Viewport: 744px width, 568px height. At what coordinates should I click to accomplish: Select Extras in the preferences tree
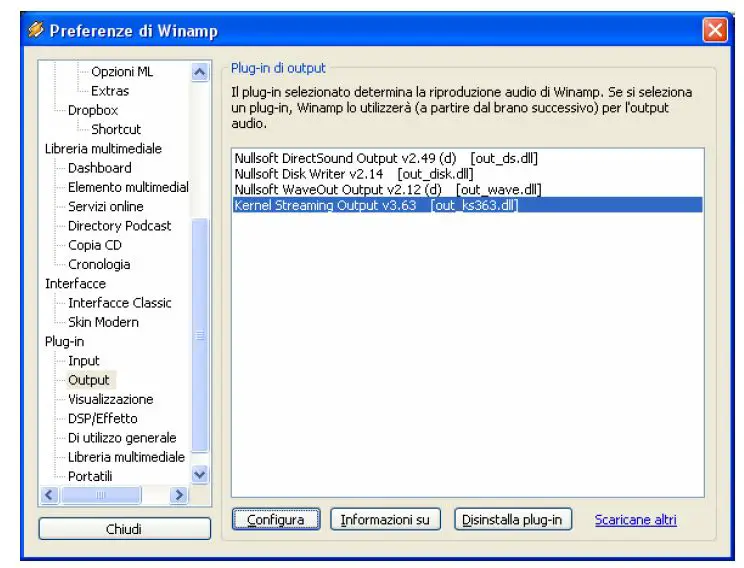(x=110, y=91)
